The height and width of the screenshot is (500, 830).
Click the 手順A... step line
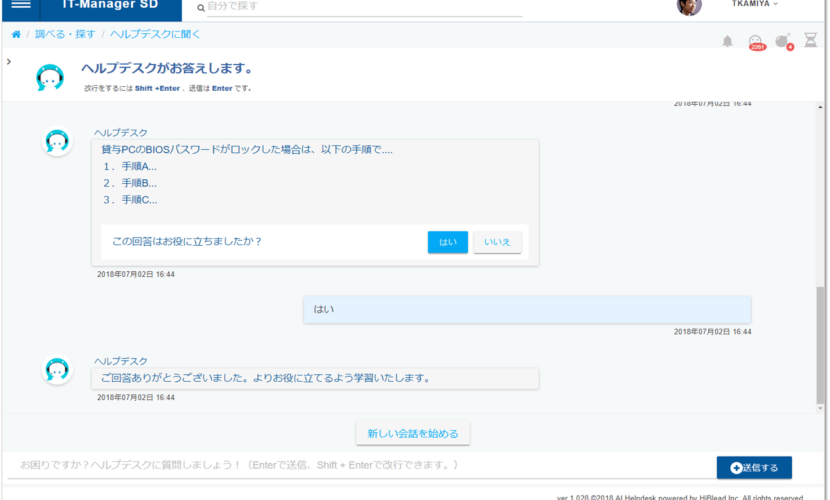pos(130,166)
